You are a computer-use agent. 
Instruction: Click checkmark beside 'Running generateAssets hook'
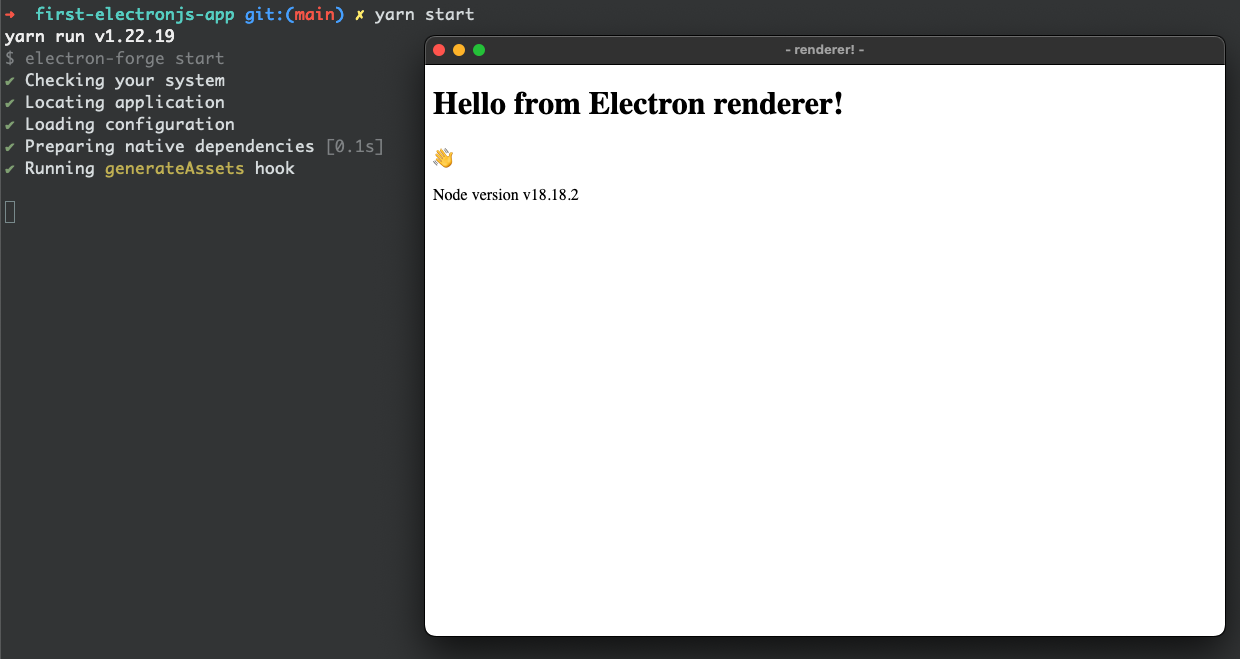click(x=10, y=168)
